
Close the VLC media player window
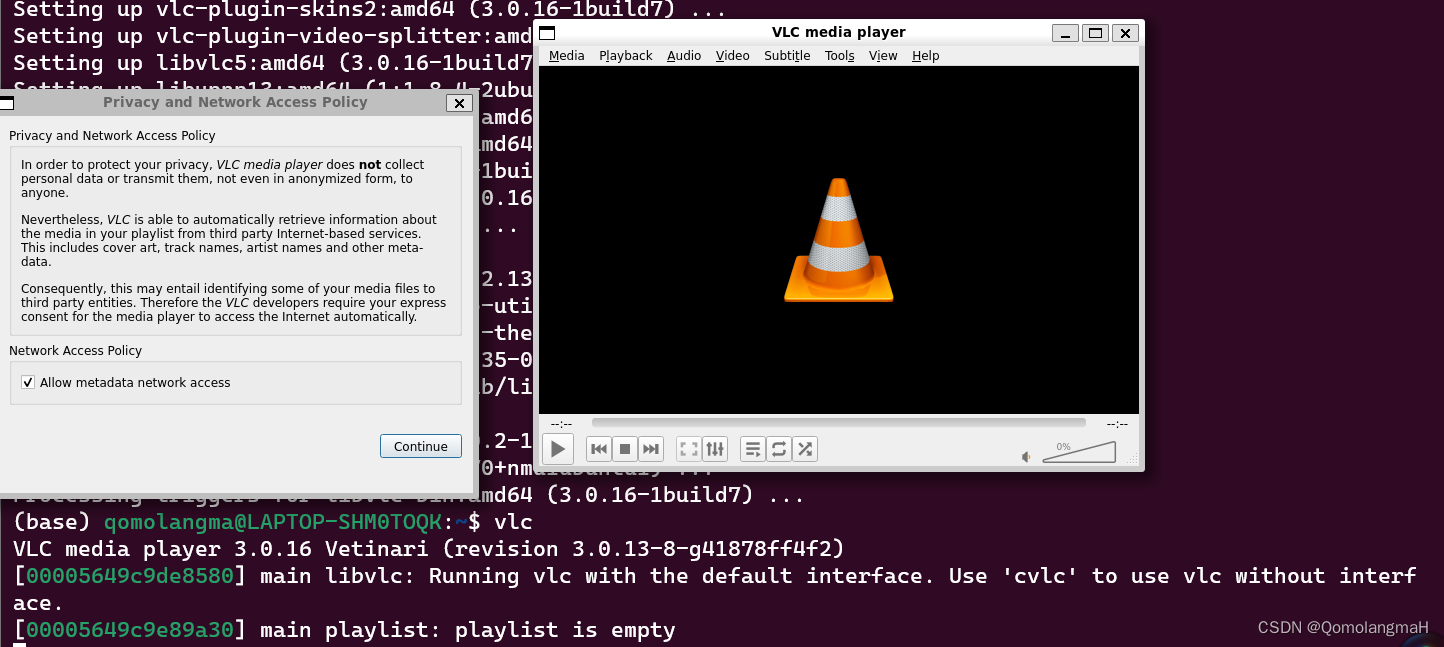tap(1126, 33)
